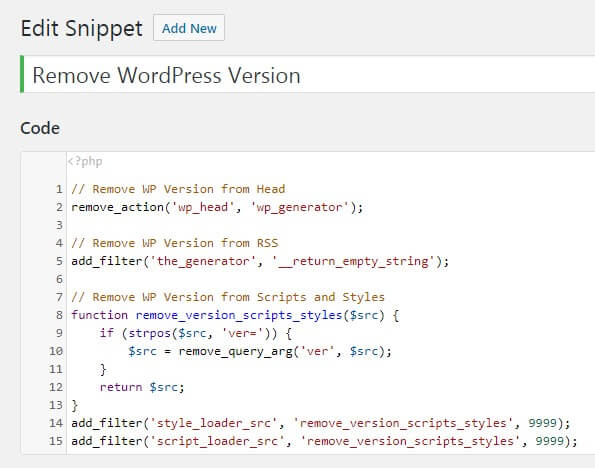
Task: Click the remove_action wp_head code line
Action: (x=217, y=207)
